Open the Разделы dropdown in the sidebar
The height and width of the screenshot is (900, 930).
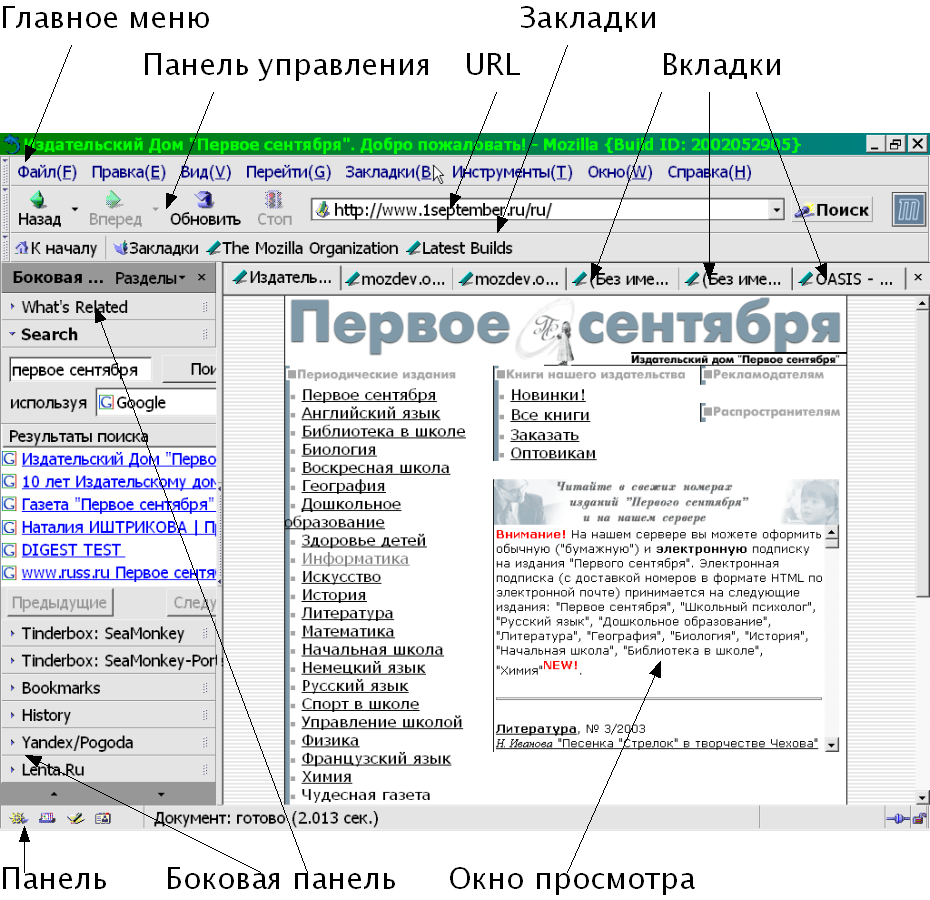[x=150, y=277]
